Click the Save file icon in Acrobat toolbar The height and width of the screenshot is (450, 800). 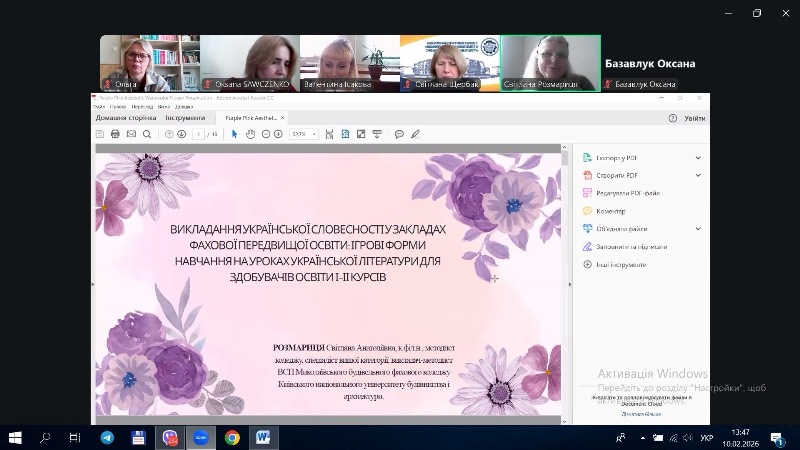click(x=100, y=134)
